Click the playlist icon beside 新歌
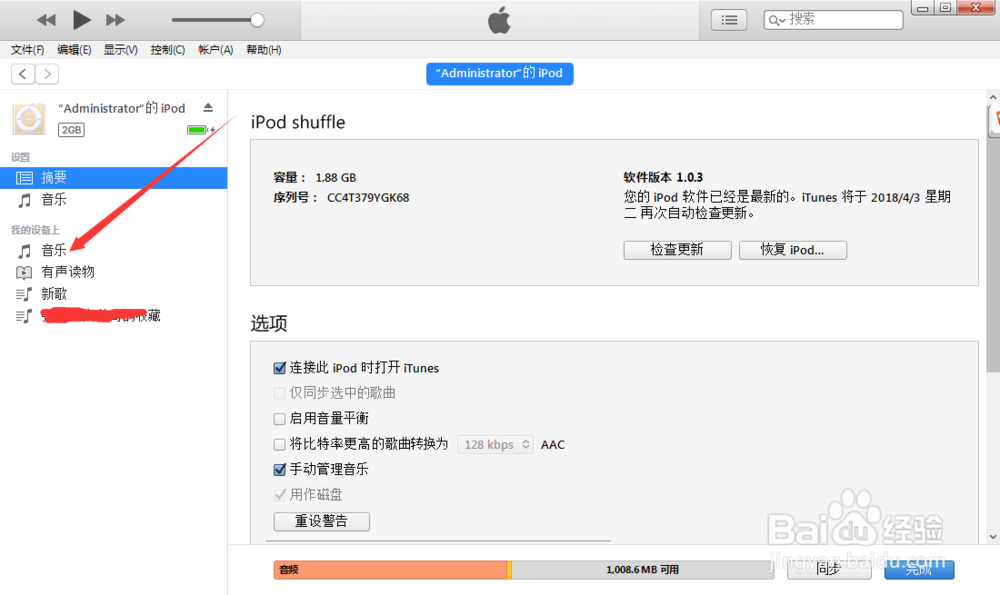The width and height of the screenshot is (1000, 595). (24, 295)
